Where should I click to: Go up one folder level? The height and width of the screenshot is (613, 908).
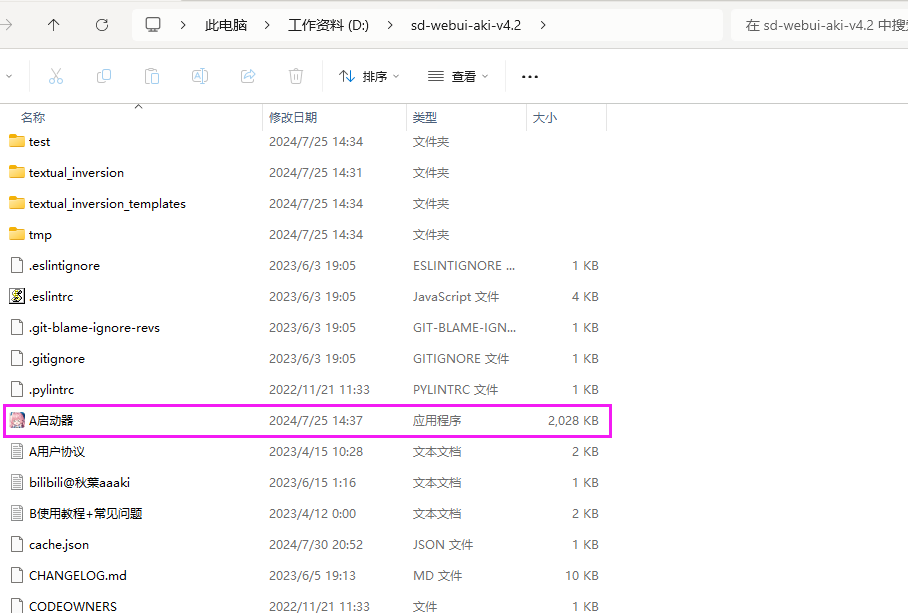(x=54, y=25)
